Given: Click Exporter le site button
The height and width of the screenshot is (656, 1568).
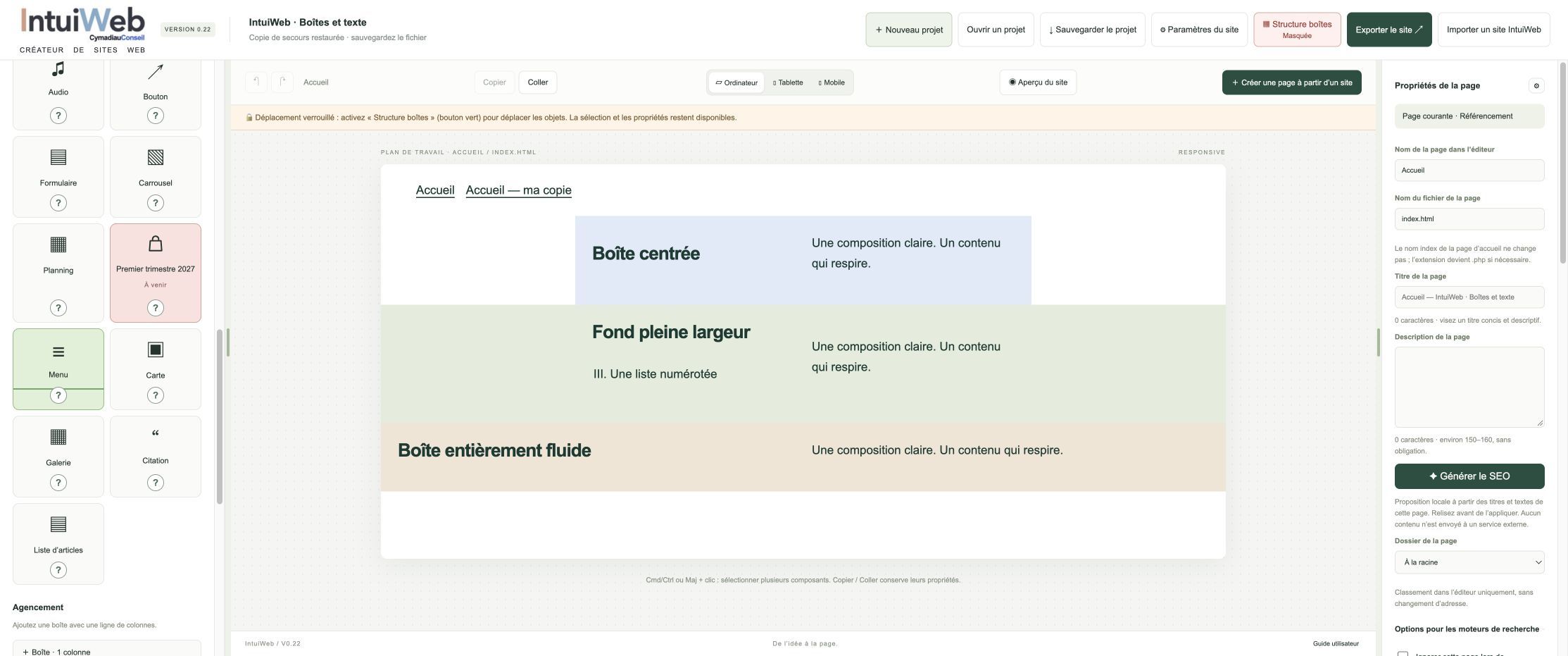Looking at the screenshot, I should coord(1388,30).
